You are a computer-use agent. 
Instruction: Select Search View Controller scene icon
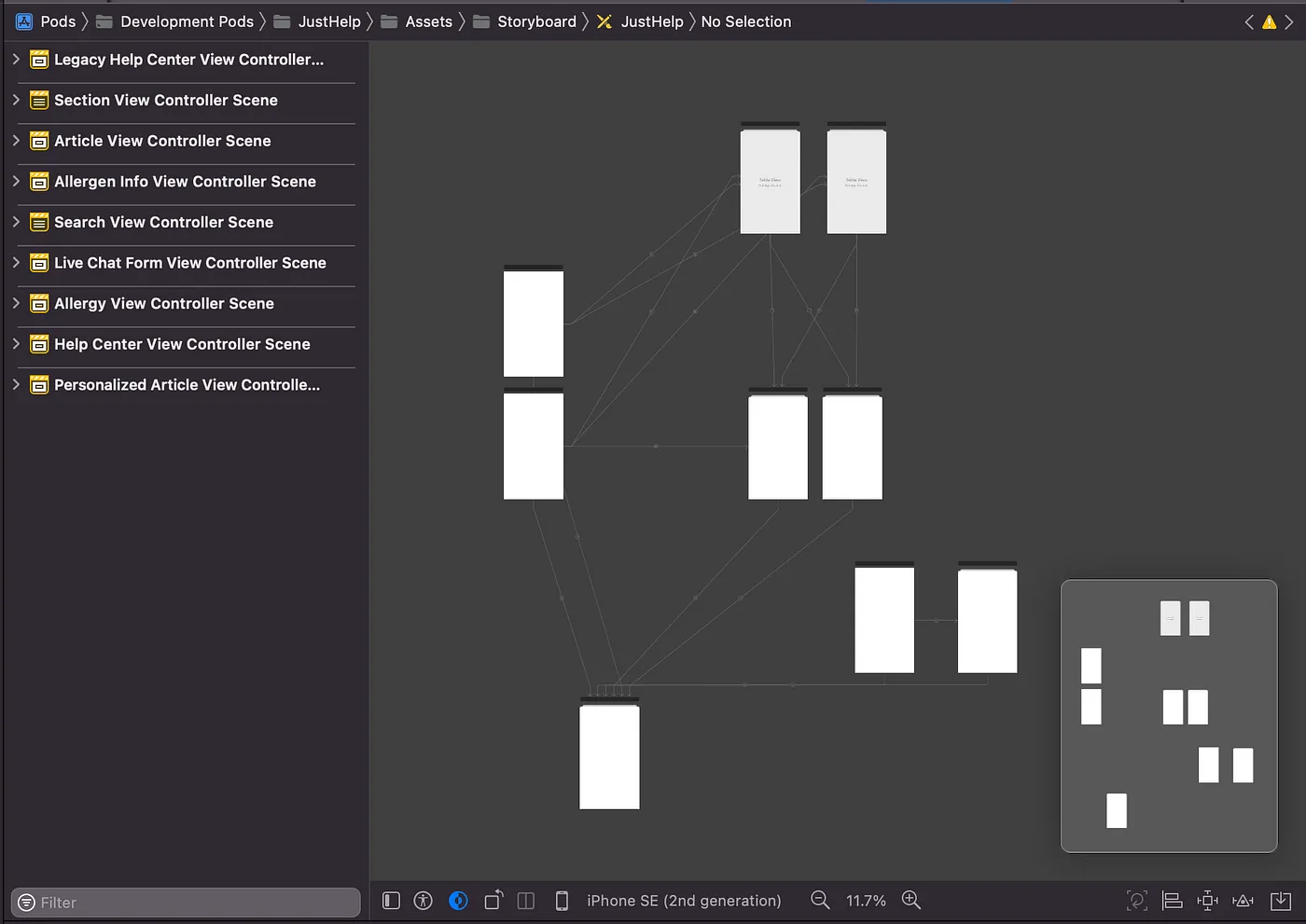39,222
